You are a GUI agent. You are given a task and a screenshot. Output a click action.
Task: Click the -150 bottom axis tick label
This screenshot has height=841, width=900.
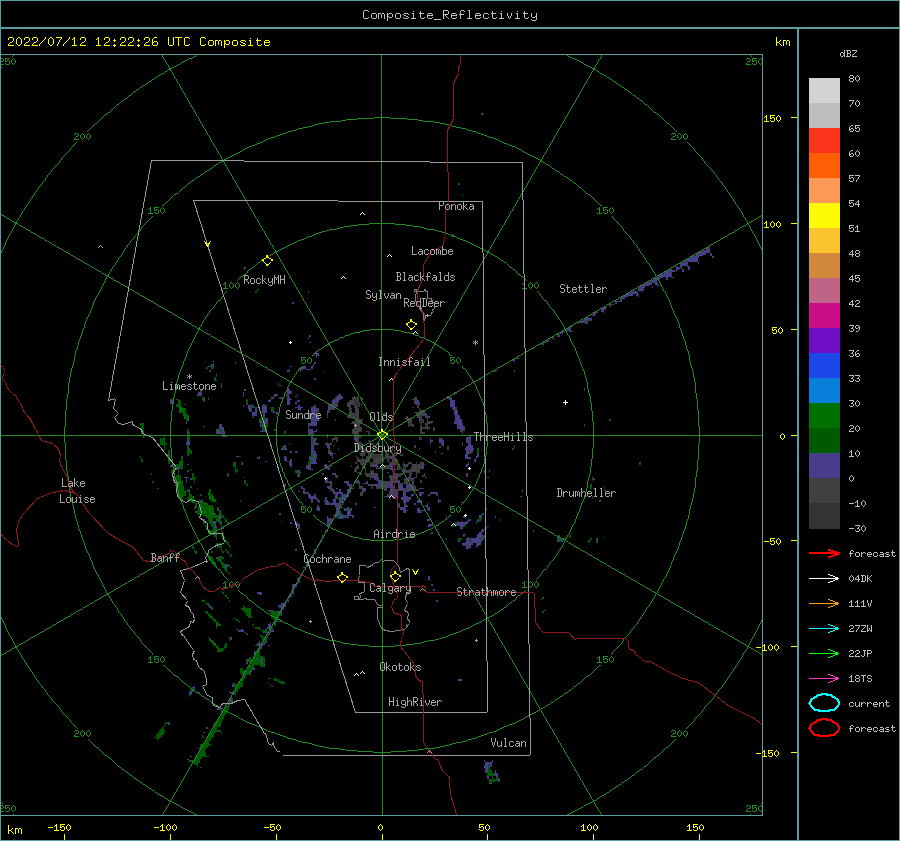59,827
